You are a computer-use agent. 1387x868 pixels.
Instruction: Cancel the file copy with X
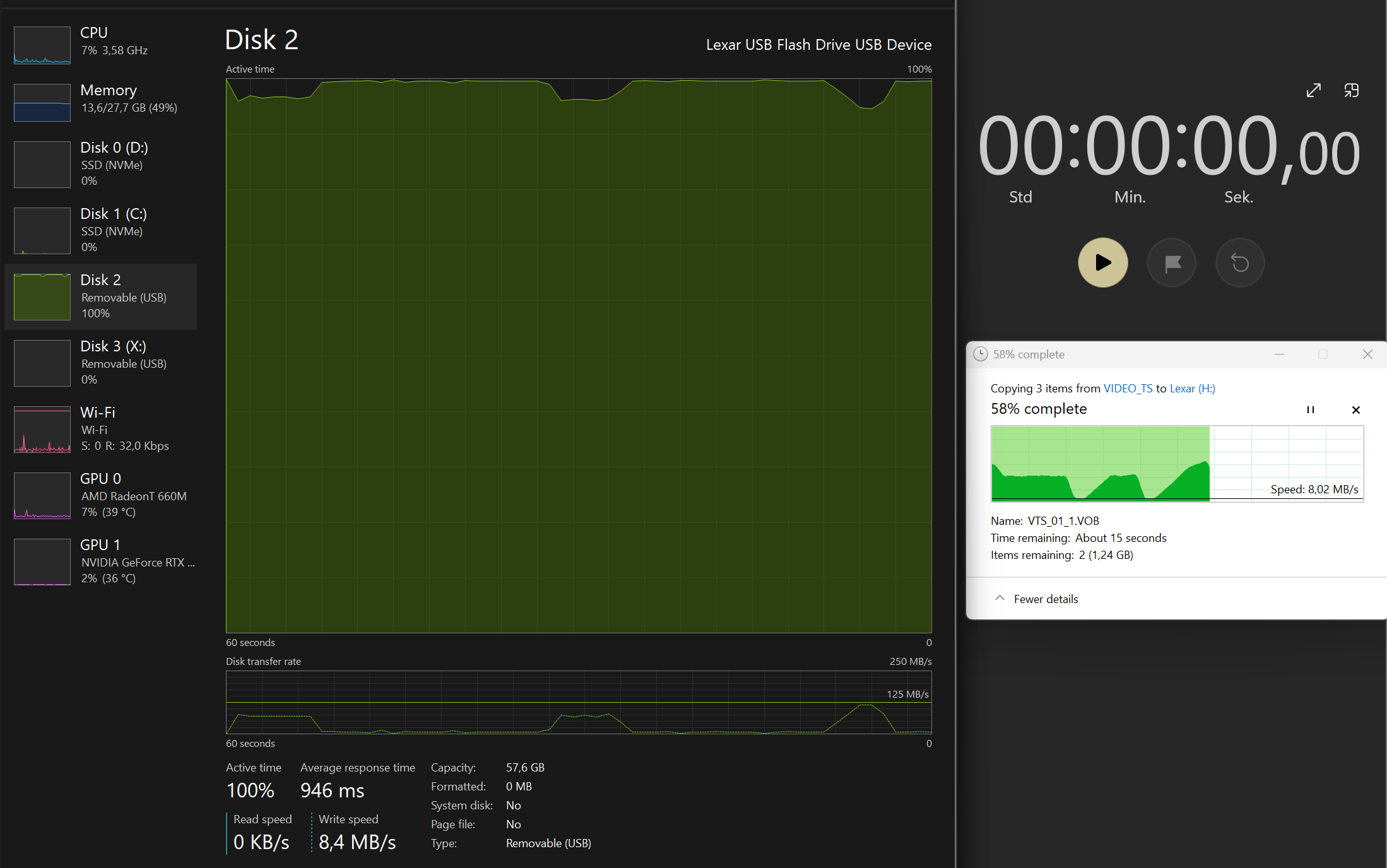pyautogui.click(x=1355, y=409)
